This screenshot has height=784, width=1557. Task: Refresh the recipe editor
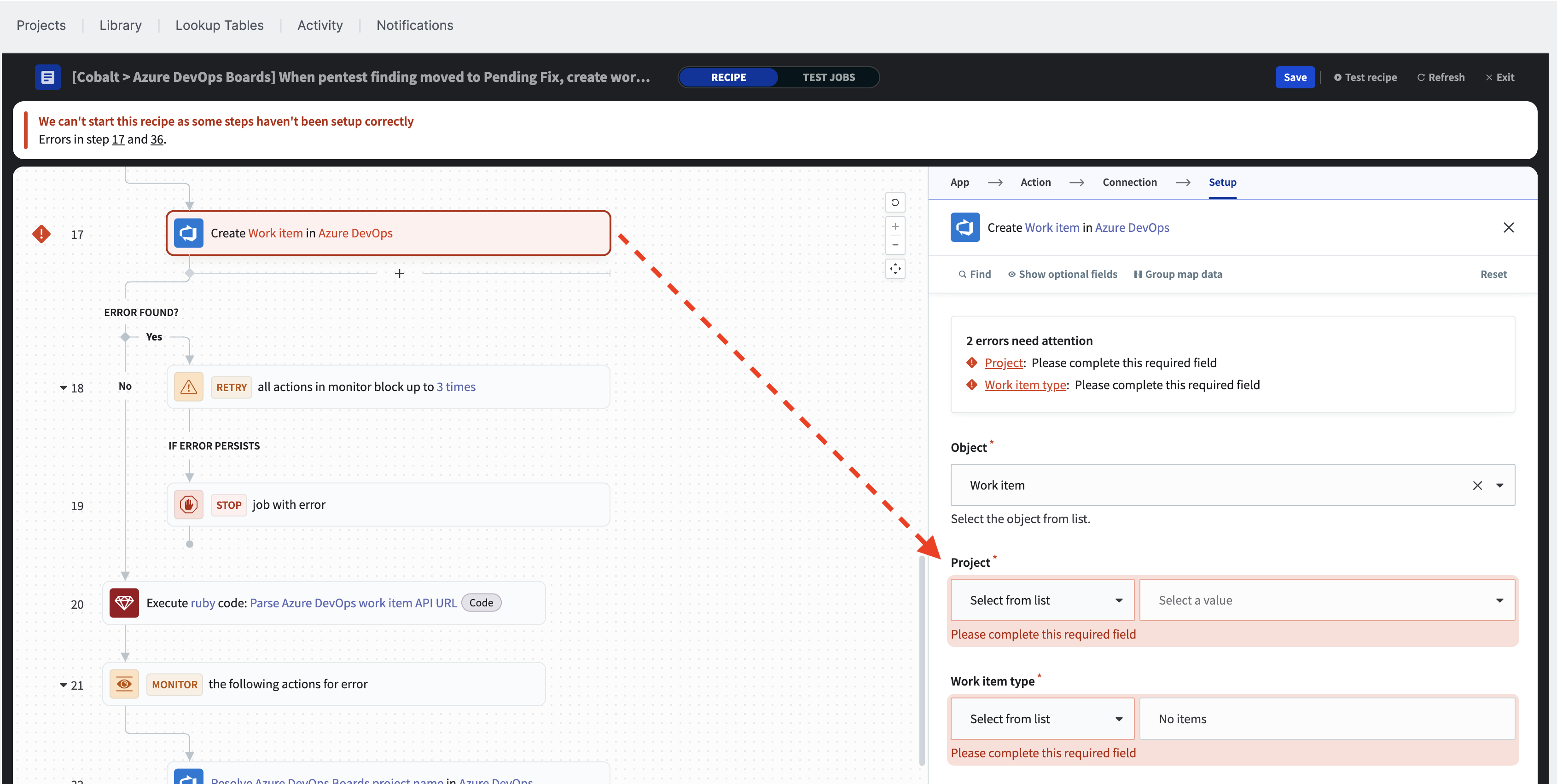point(1441,77)
